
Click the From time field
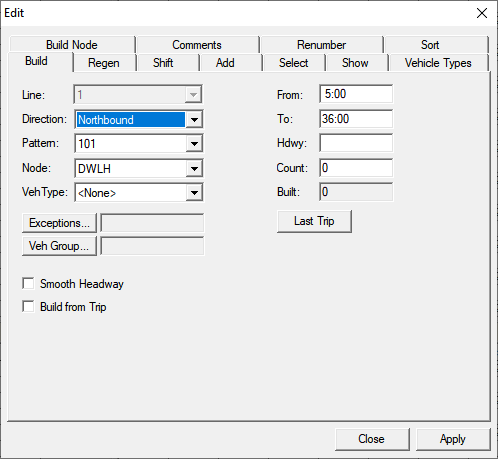pyautogui.click(x=356, y=94)
